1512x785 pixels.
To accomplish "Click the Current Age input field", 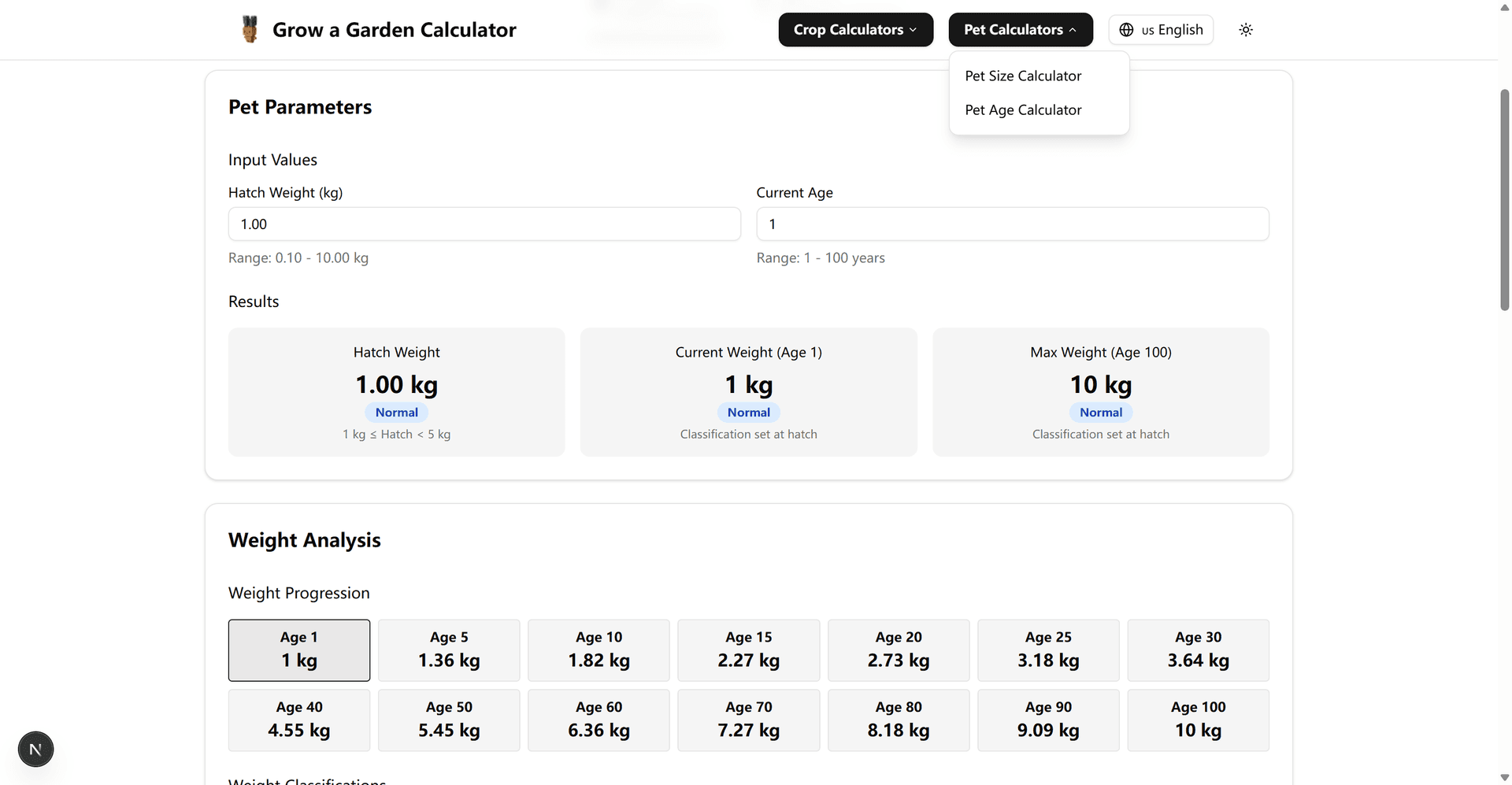I will click(1012, 224).
